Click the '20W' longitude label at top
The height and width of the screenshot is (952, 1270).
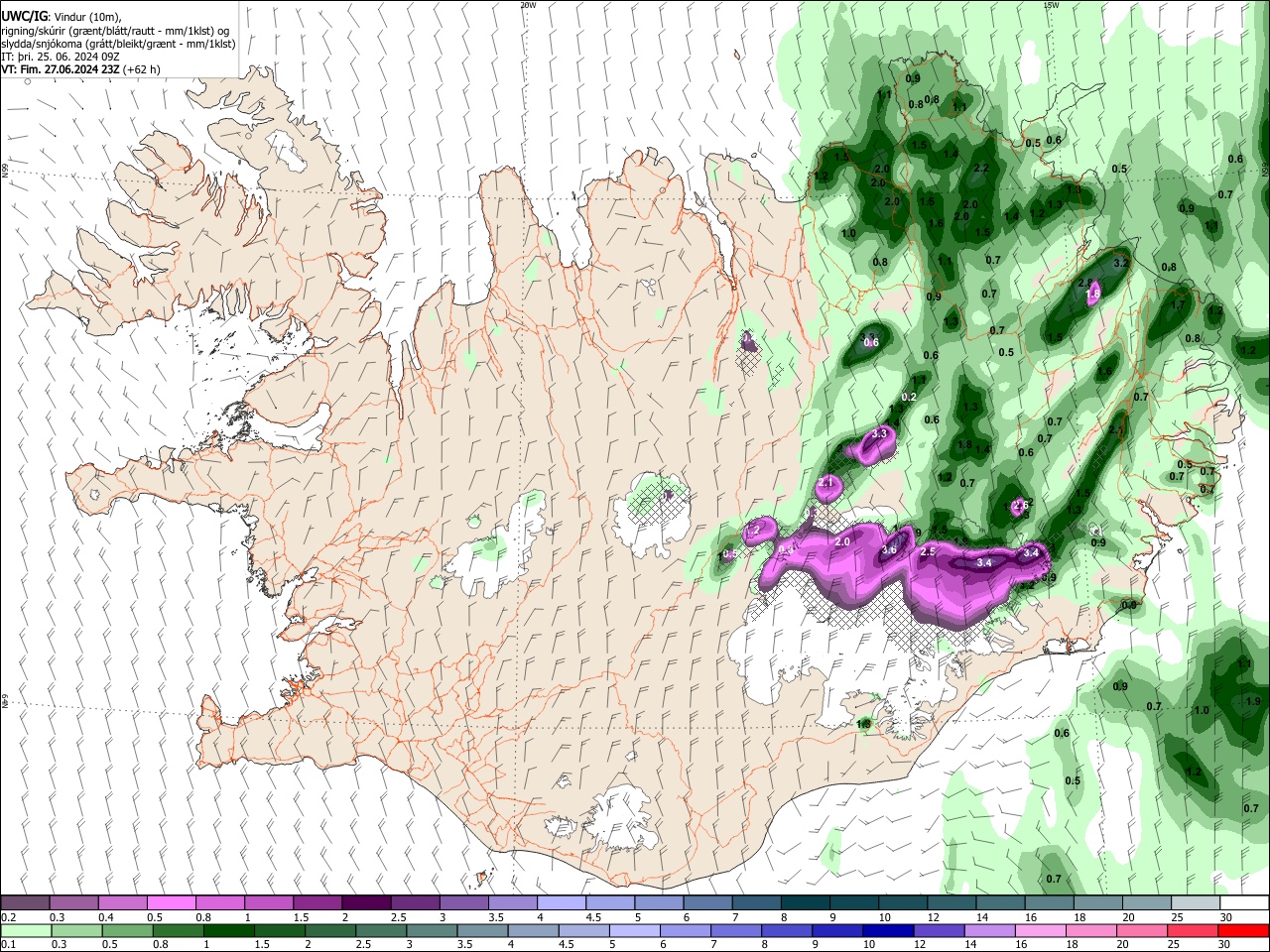coord(528,5)
